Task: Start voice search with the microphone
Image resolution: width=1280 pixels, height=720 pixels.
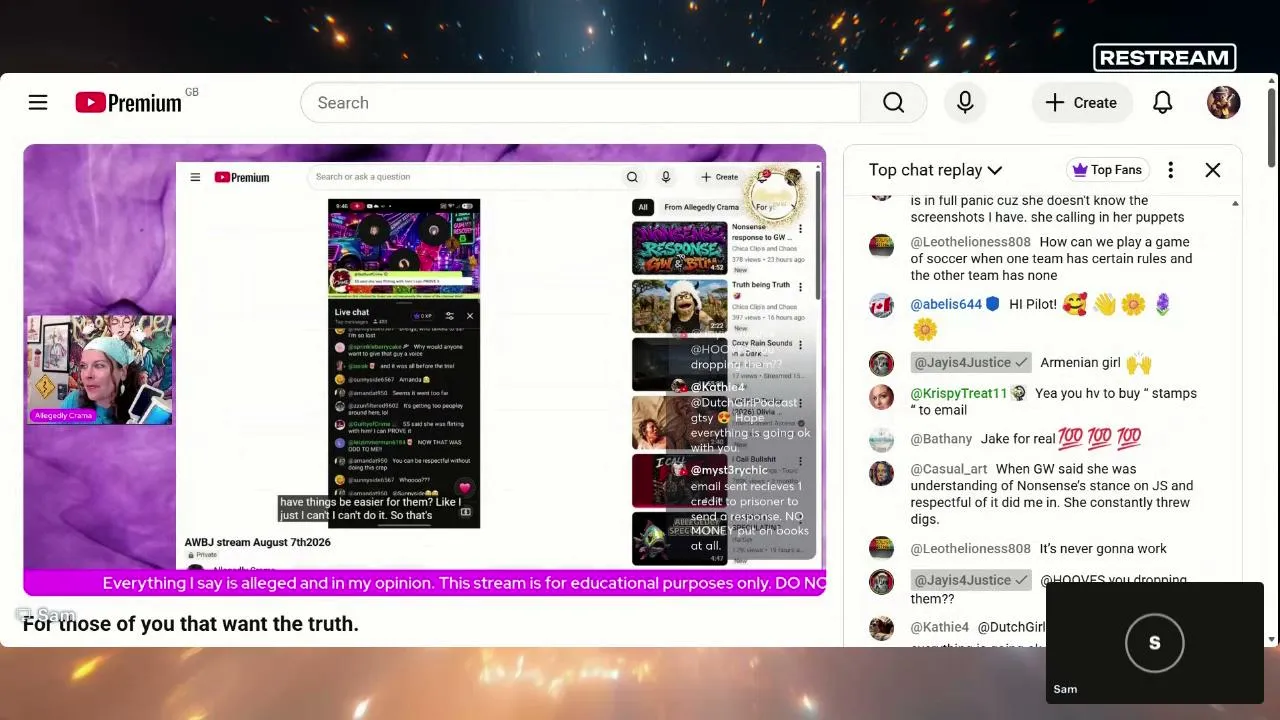Action: [965, 103]
